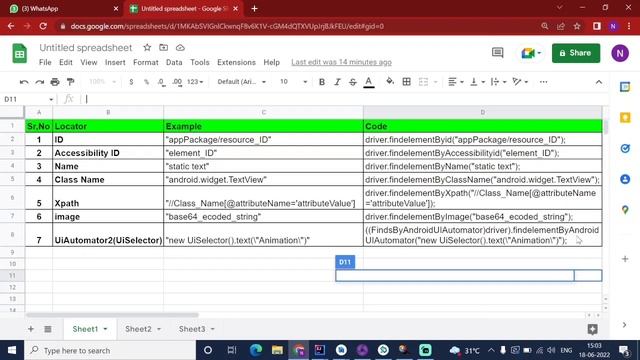640x360 pixels.
Task: Open the Edit menu
Action: tap(65, 62)
